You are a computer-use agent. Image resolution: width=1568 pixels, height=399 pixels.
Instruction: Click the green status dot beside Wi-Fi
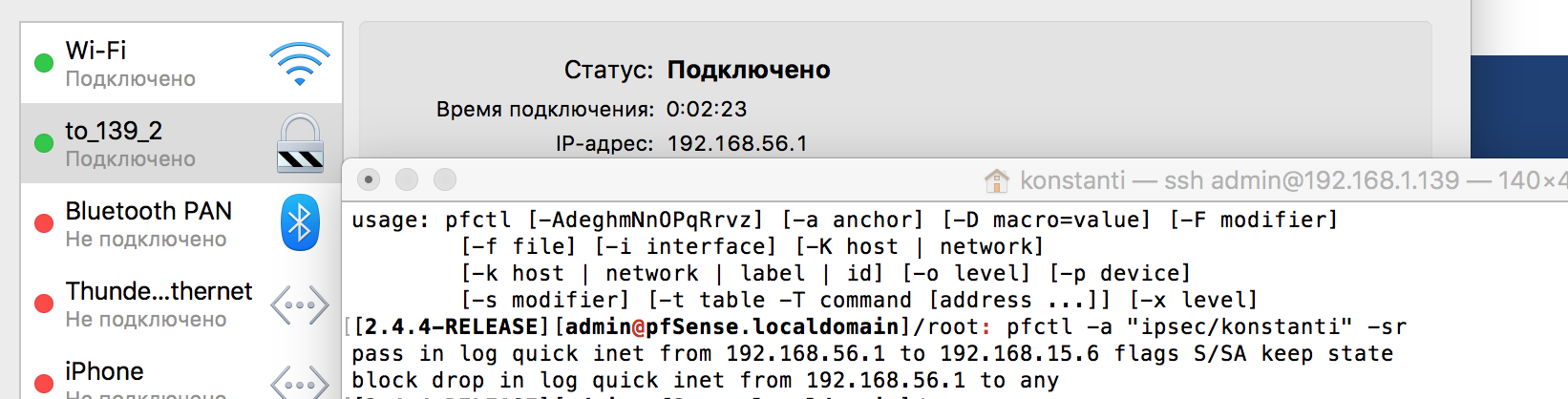tap(43, 63)
